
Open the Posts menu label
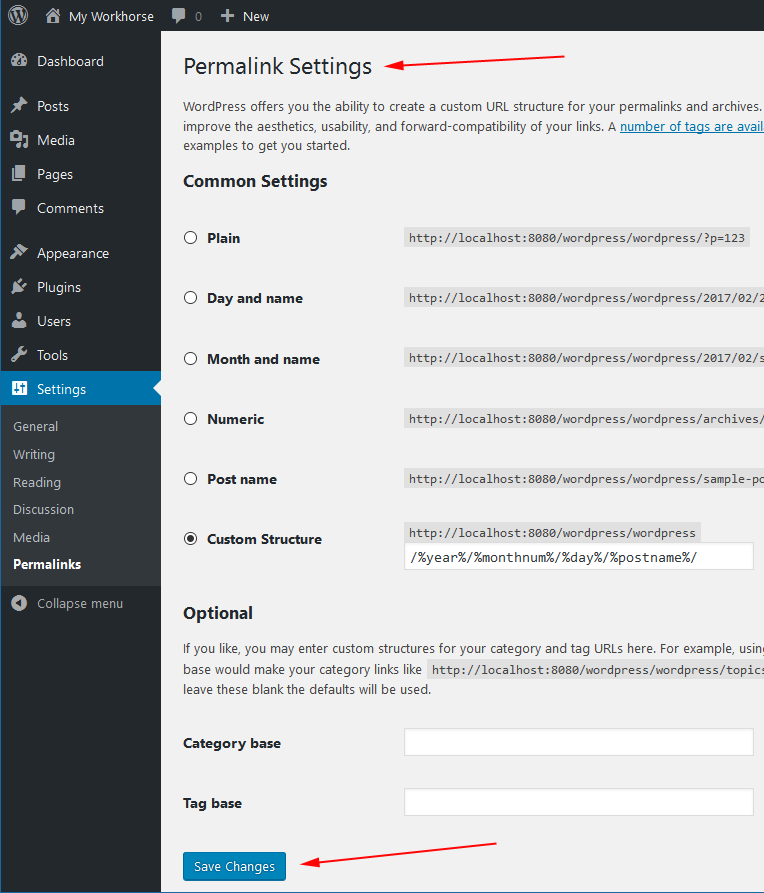tap(53, 106)
